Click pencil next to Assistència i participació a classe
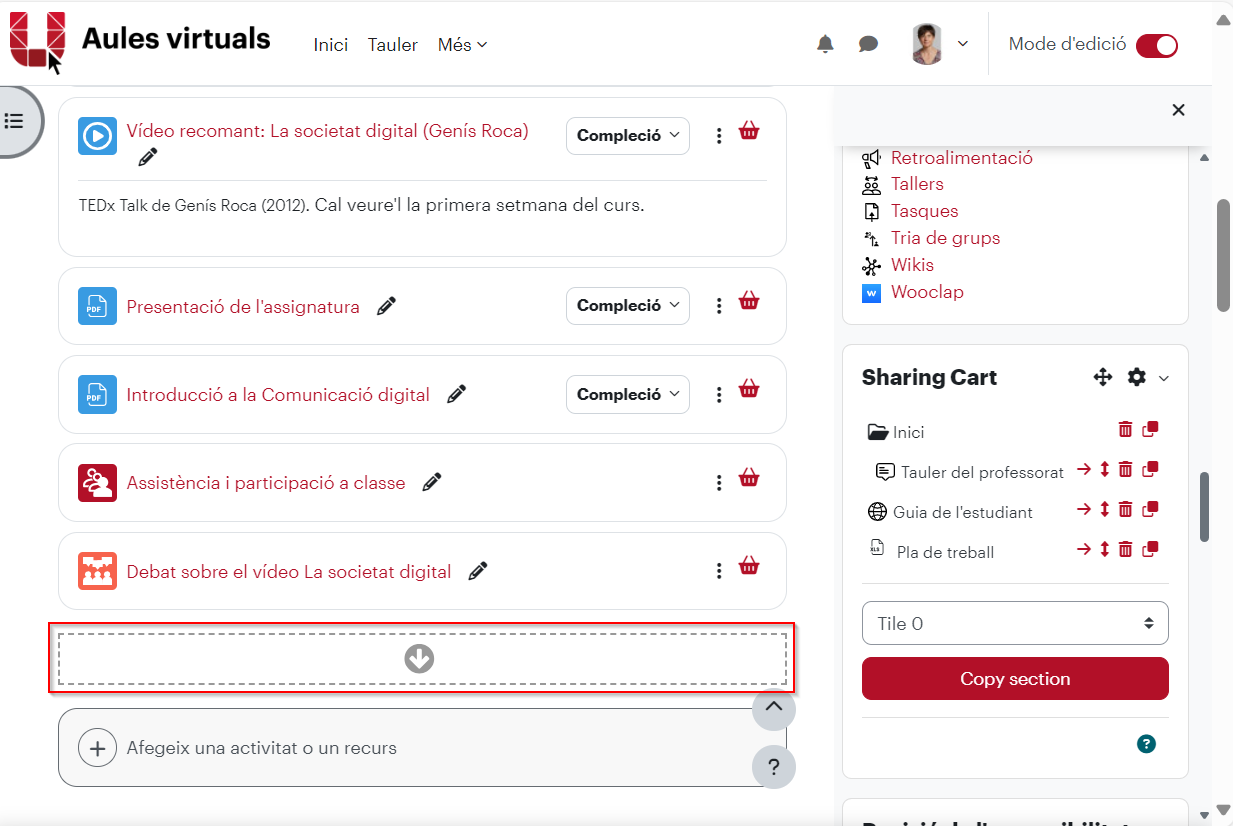The height and width of the screenshot is (826, 1233). coord(432,483)
